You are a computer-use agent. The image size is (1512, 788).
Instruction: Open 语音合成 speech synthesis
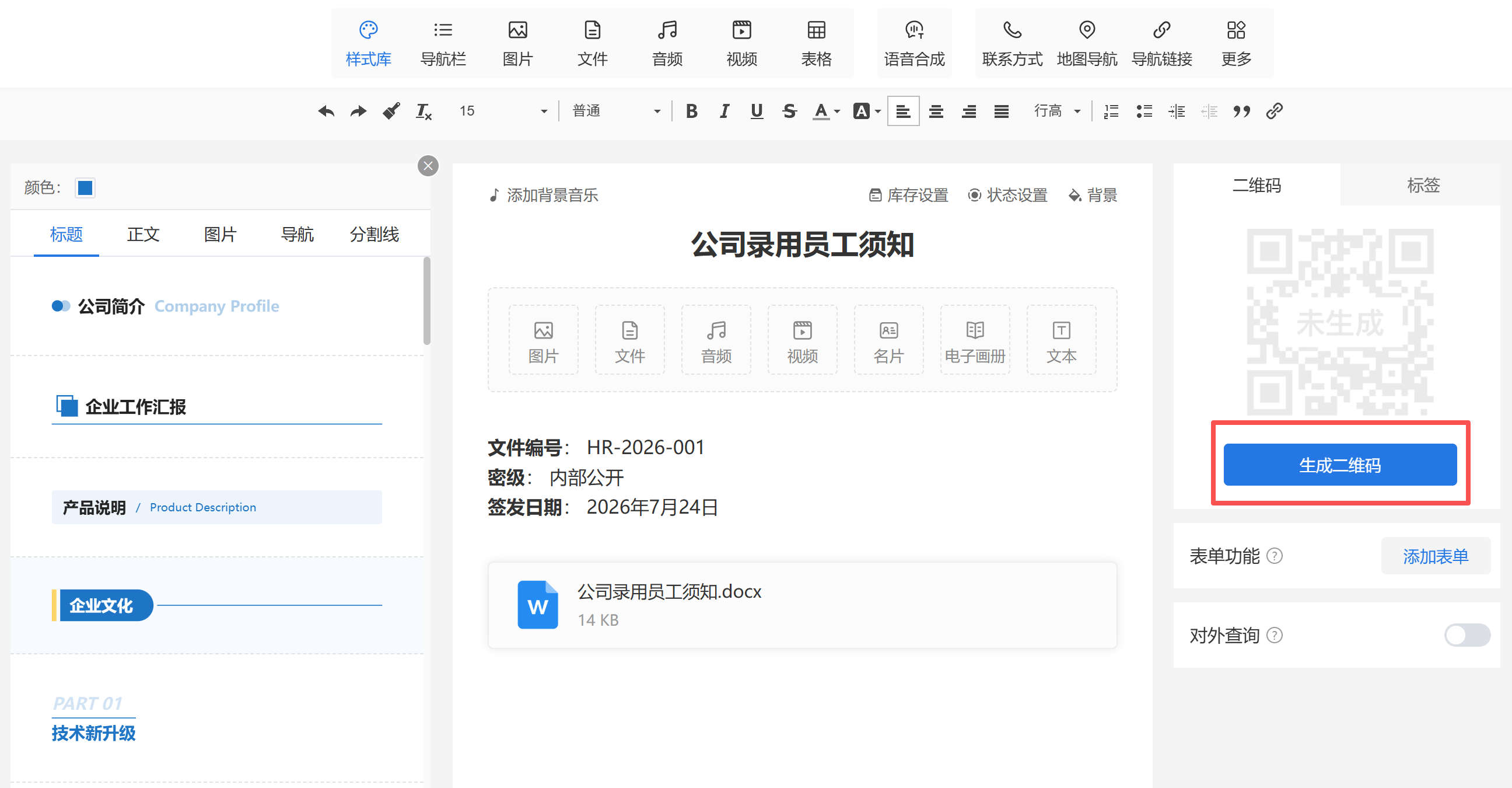tap(915, 44)
